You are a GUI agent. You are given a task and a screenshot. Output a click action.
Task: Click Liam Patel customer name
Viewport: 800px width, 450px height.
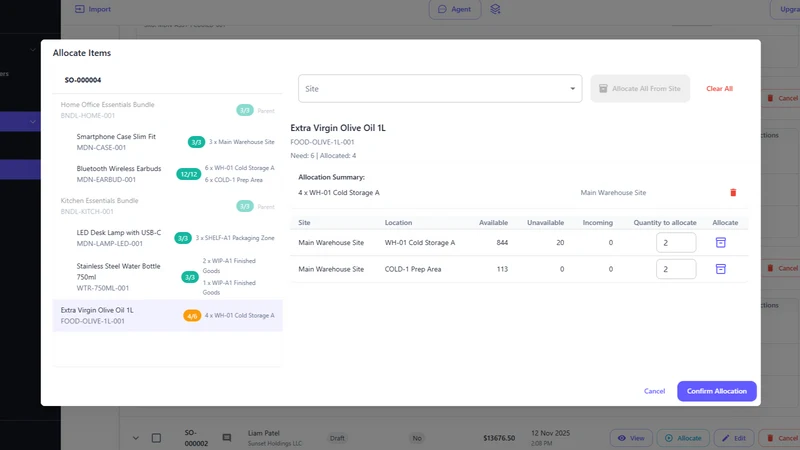[x=263, y=433]
